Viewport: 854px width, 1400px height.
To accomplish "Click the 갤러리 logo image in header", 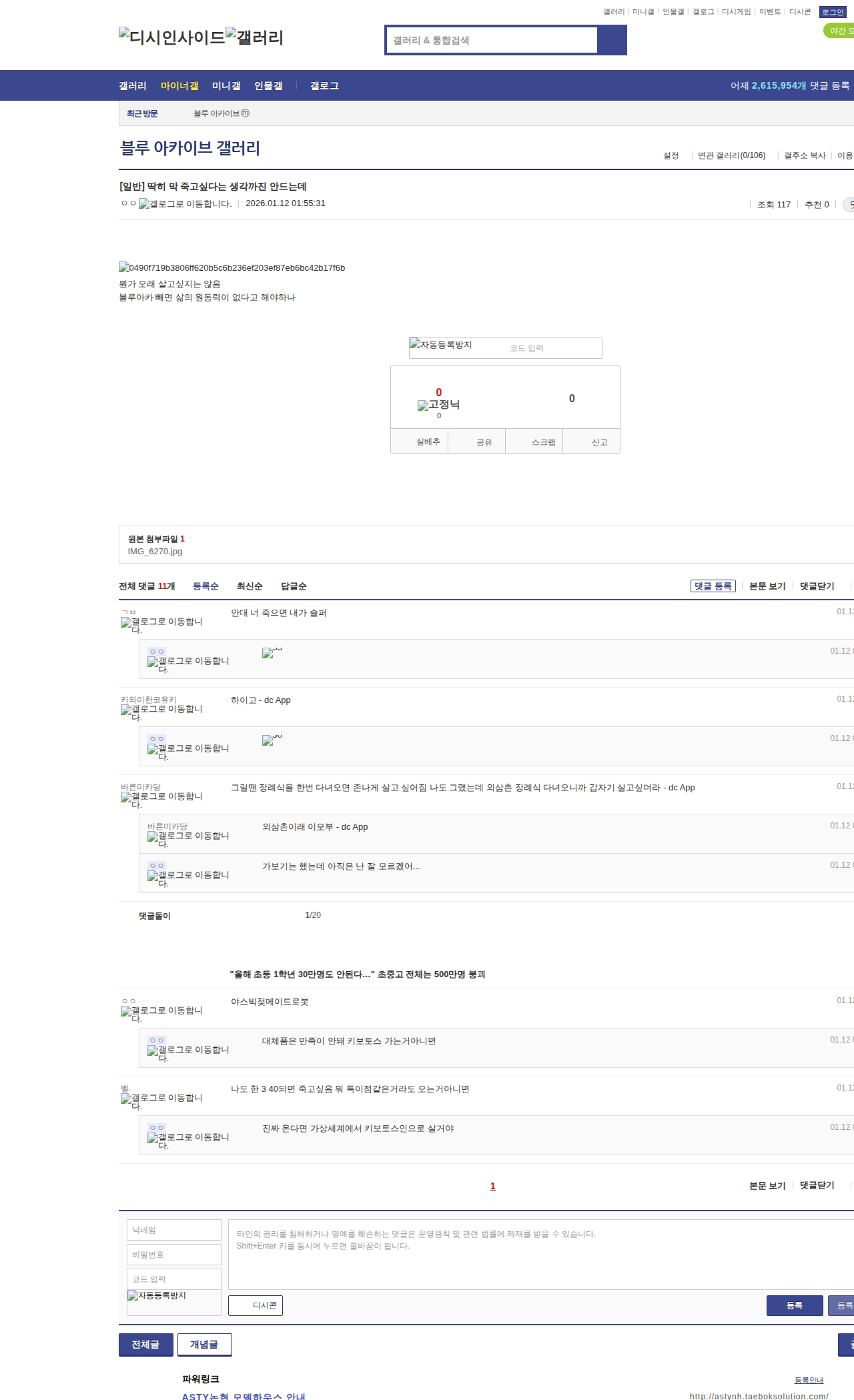I will 254,37.
